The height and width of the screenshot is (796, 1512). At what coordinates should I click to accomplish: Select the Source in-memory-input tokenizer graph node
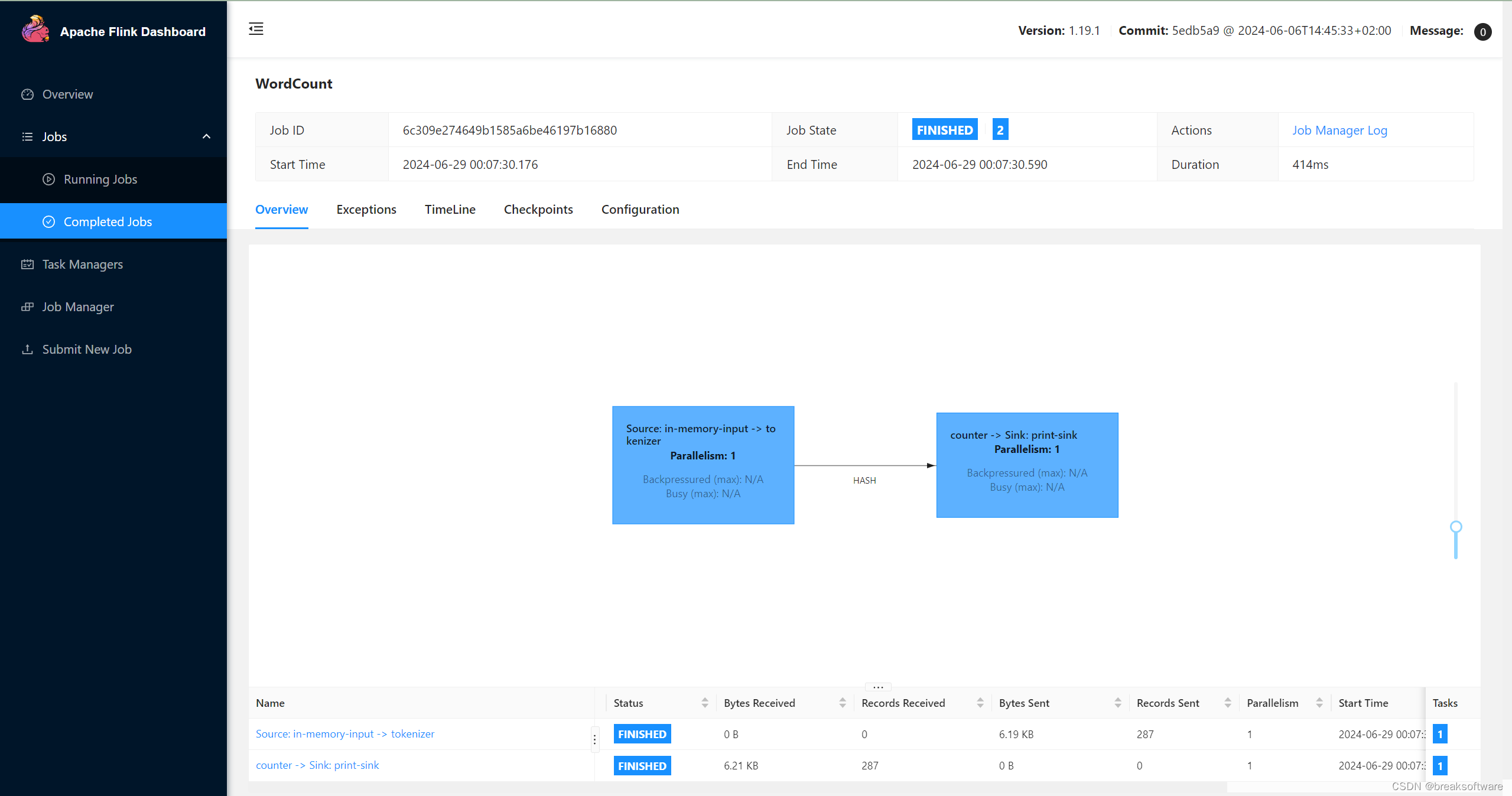coord(703,465)
